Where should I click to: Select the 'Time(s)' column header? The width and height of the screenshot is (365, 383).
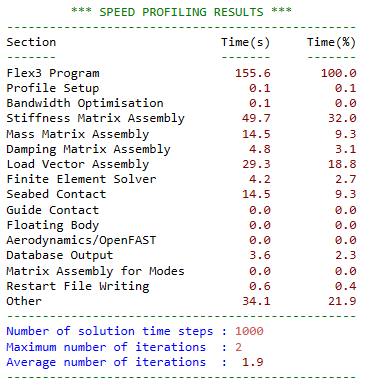click(x=246, y=42)
